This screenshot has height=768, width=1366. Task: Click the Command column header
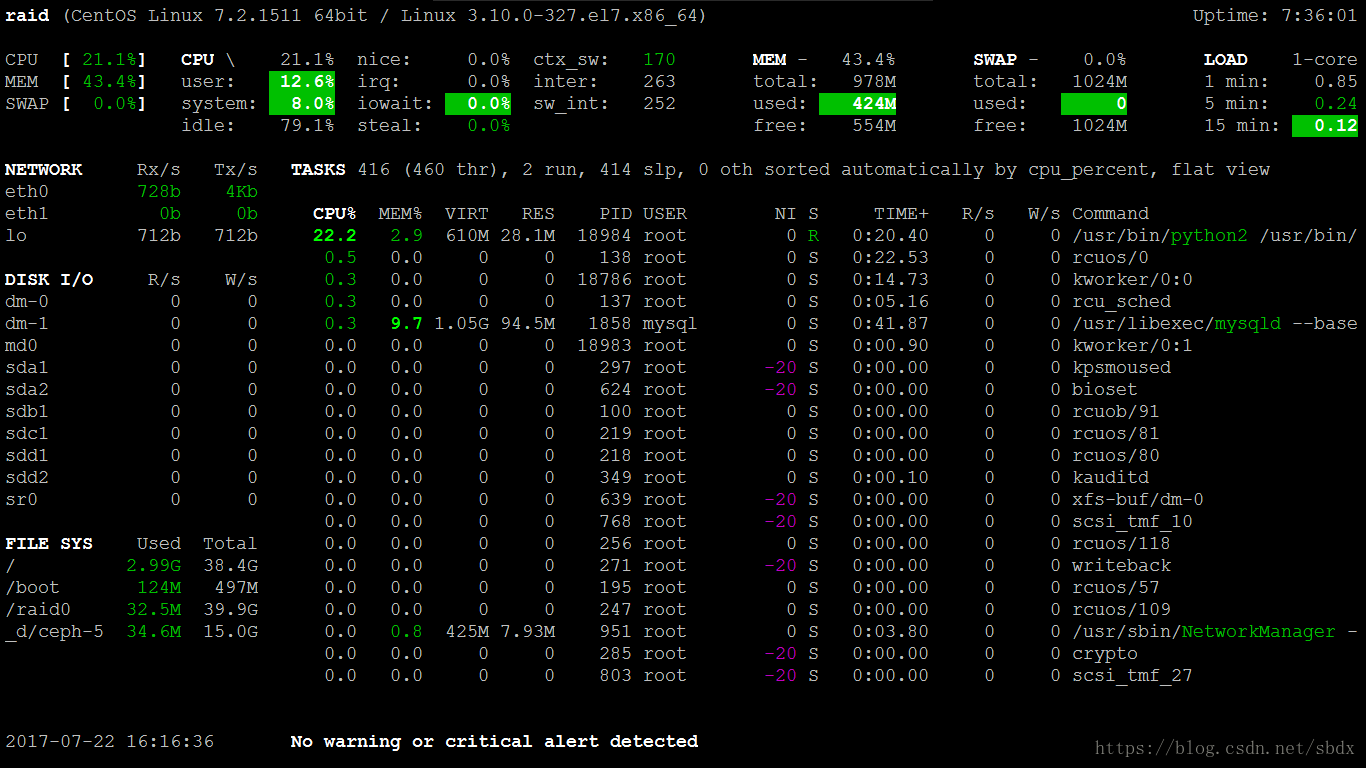pyautogui.click(x=1110, y=214)
